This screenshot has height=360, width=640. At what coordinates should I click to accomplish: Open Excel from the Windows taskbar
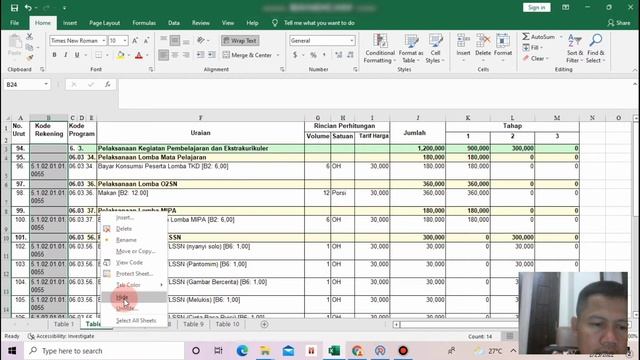tap(334, 351)
